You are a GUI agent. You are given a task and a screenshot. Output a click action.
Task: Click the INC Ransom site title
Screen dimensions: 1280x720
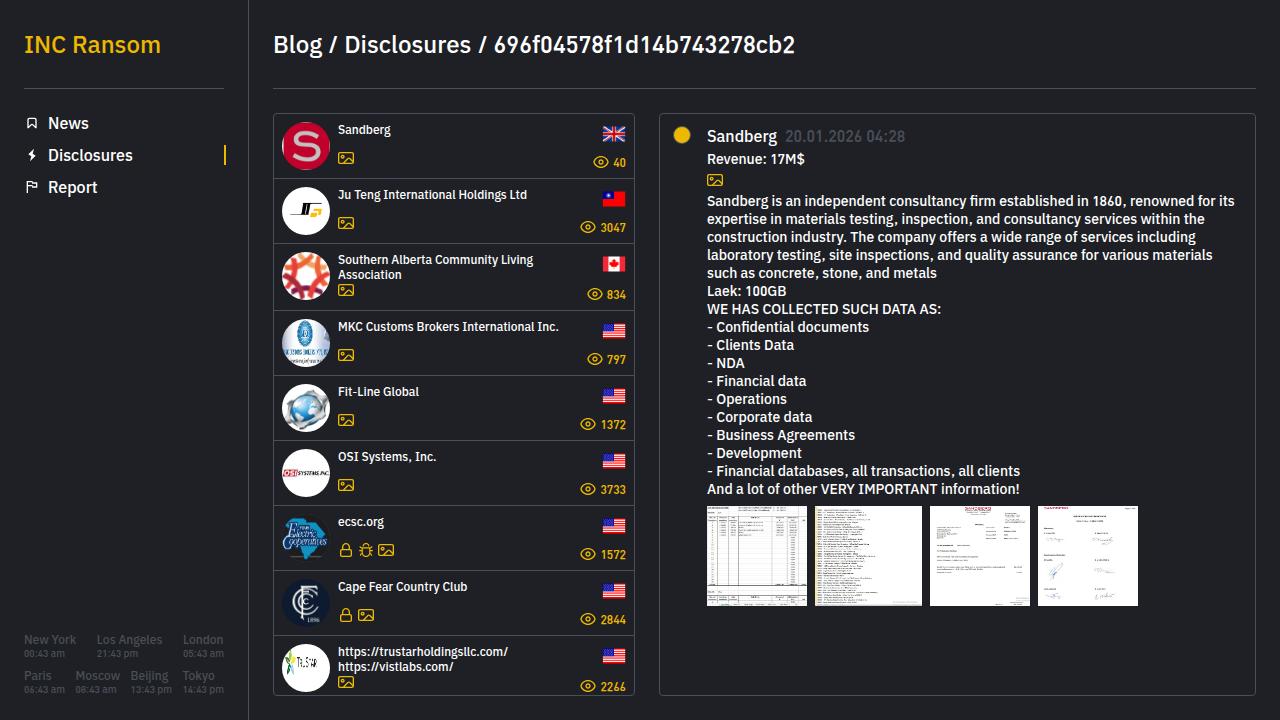(92, 45)
